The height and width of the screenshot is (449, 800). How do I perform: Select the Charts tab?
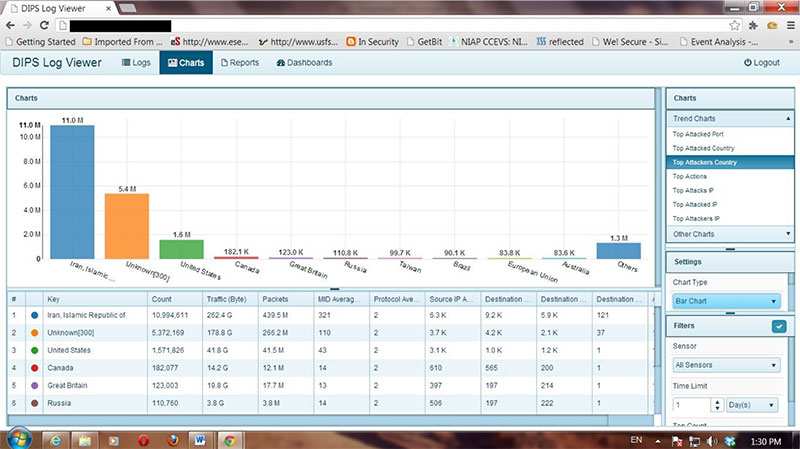[186, 63]
